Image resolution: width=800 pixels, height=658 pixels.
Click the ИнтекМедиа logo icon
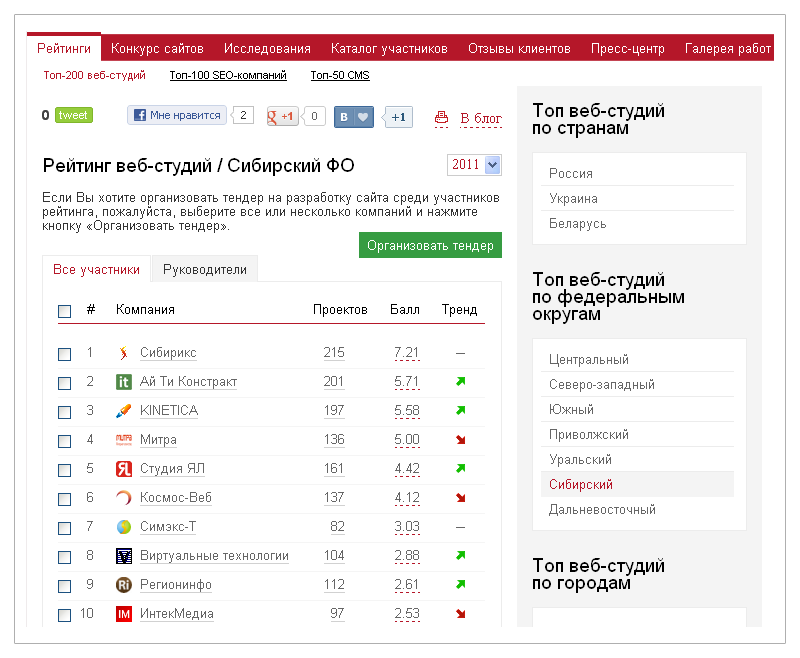click(123, 614)
